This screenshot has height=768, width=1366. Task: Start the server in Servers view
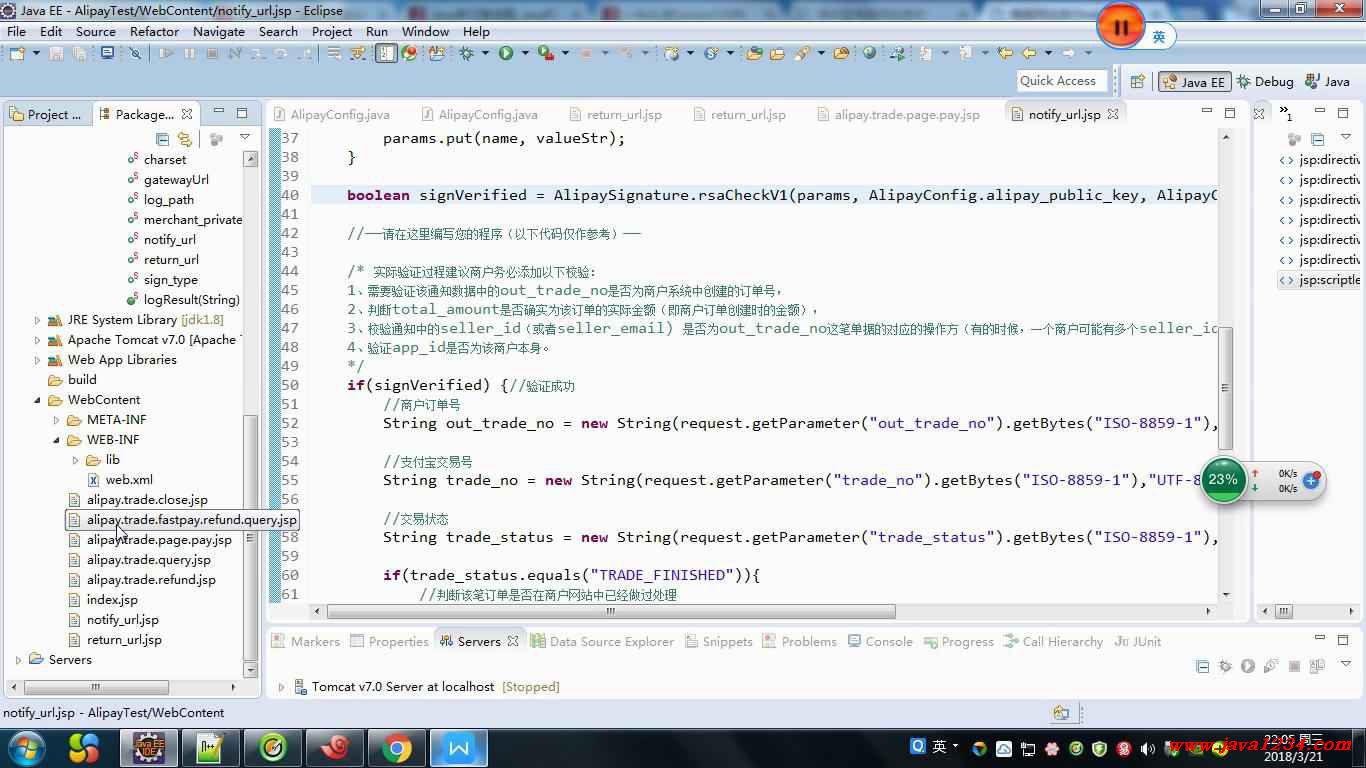coord(1248,666)
